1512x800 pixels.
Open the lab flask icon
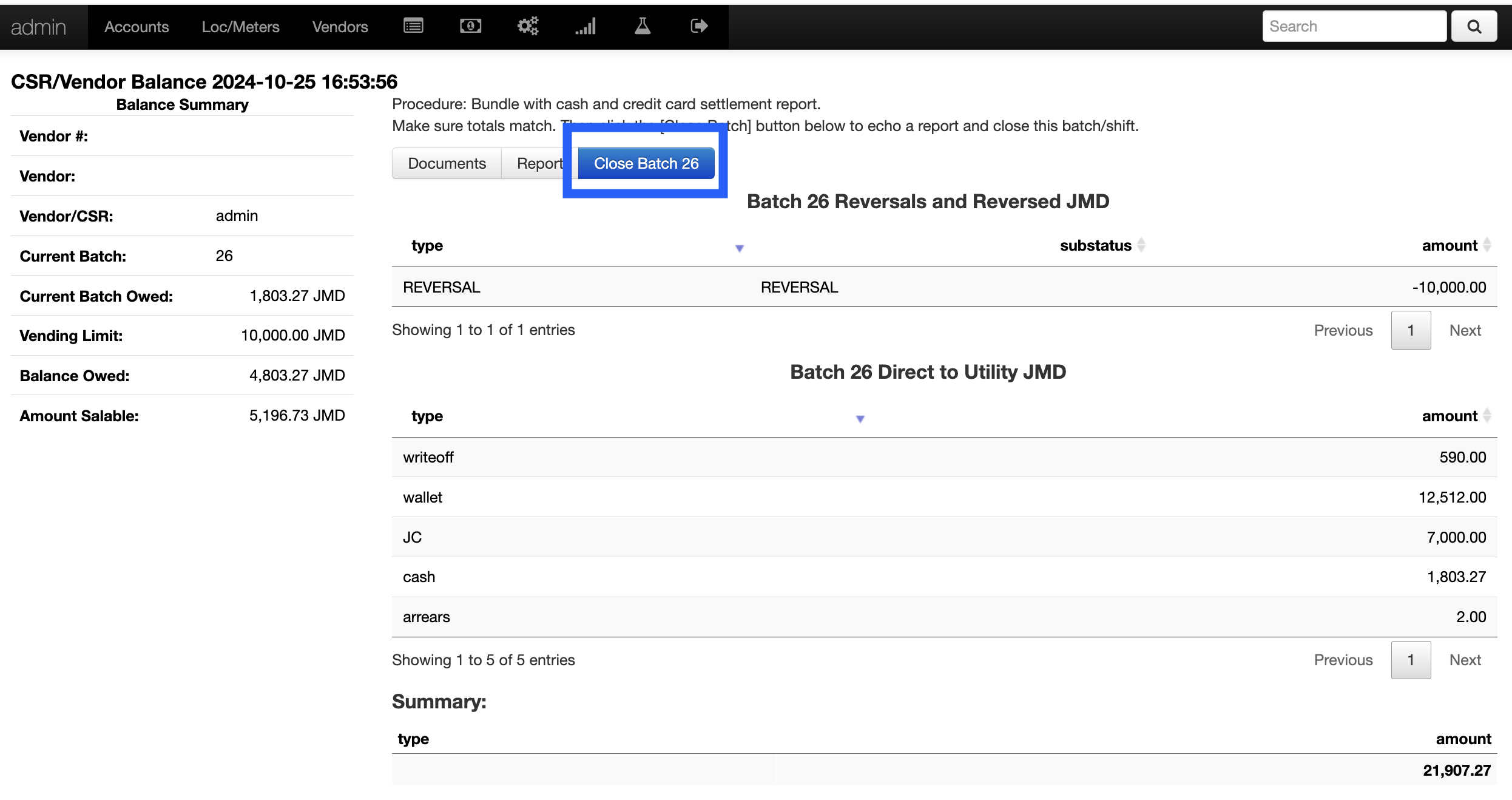click(x=643, y=26)
